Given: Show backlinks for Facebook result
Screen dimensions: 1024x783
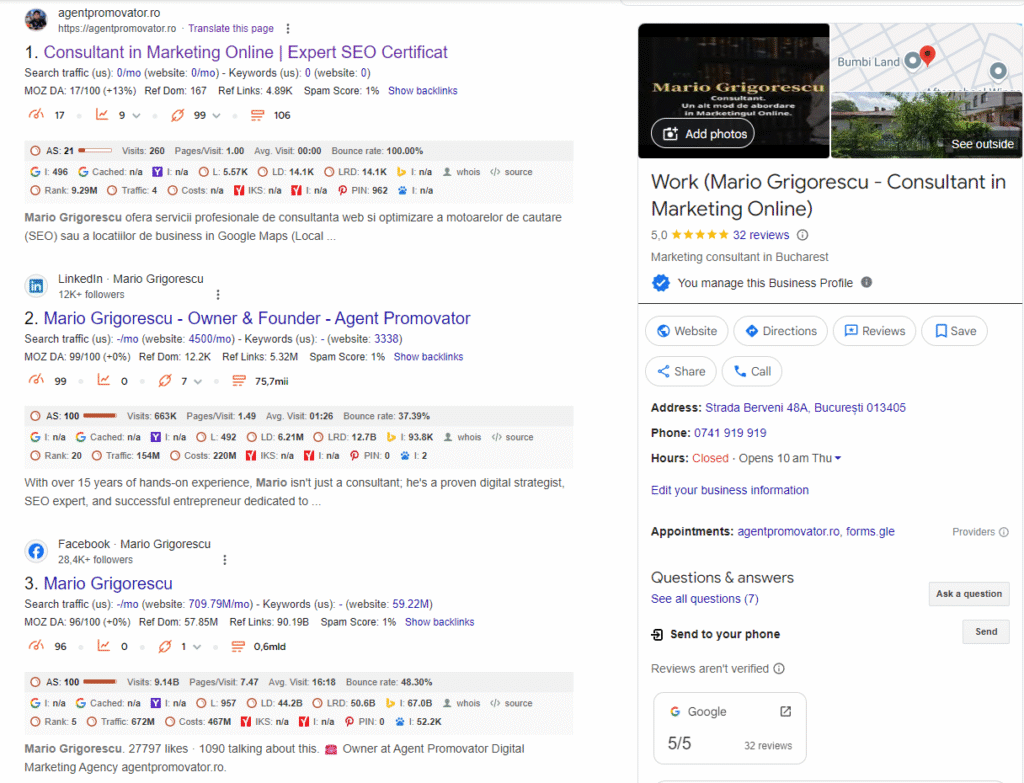Looking at the screenshot, I should tap(440, 622).
